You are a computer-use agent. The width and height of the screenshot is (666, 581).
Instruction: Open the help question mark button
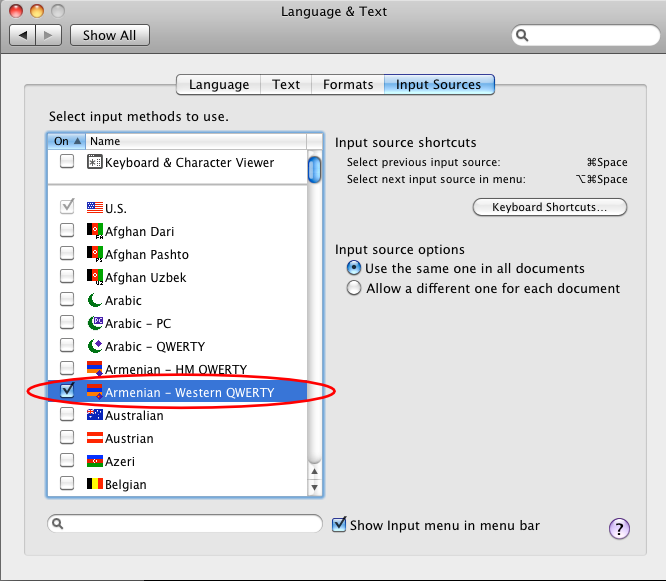pos(619,529)
